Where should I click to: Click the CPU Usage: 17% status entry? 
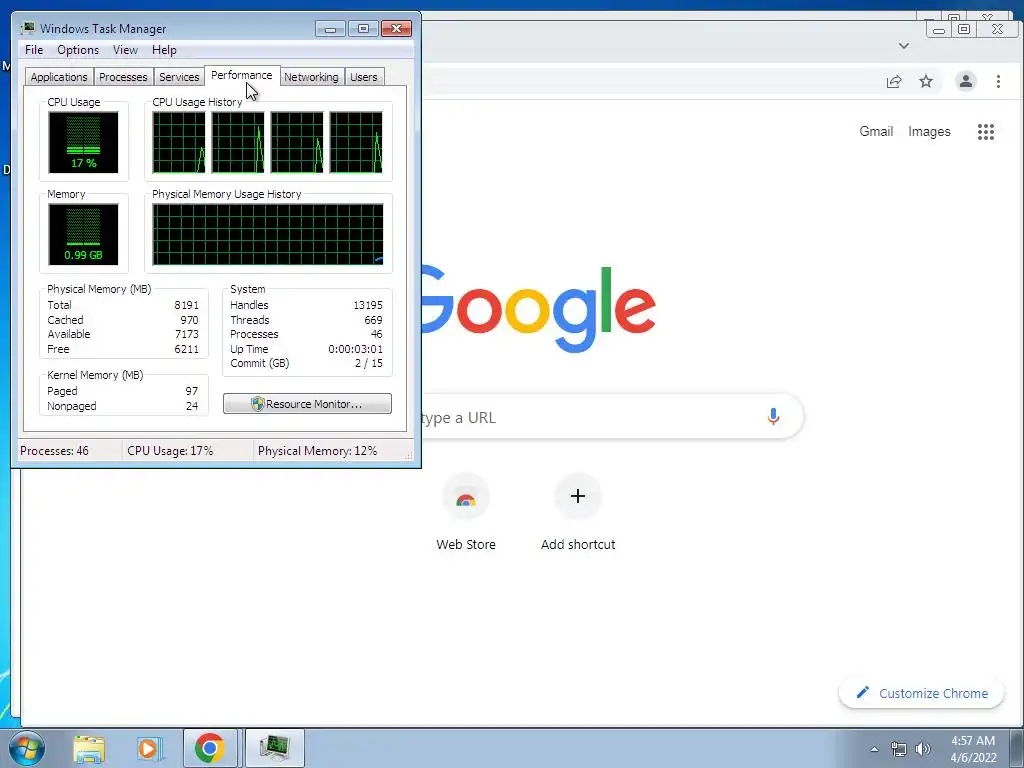click(170, 451)
